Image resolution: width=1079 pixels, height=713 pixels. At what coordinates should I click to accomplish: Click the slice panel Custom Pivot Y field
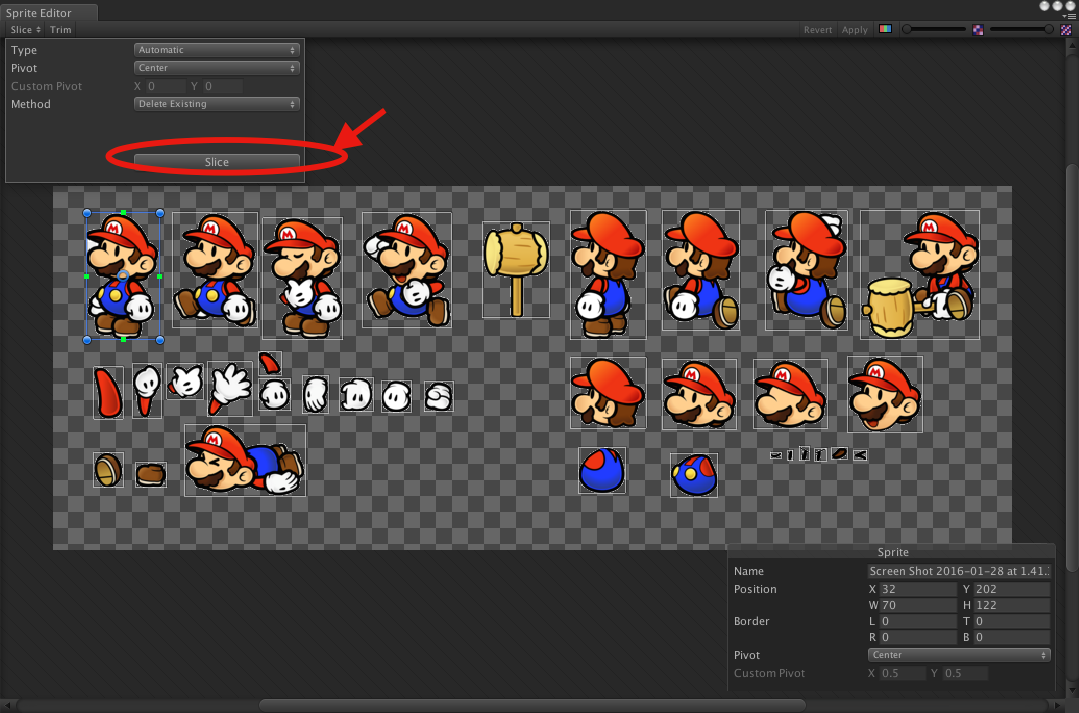click(223, 86)
